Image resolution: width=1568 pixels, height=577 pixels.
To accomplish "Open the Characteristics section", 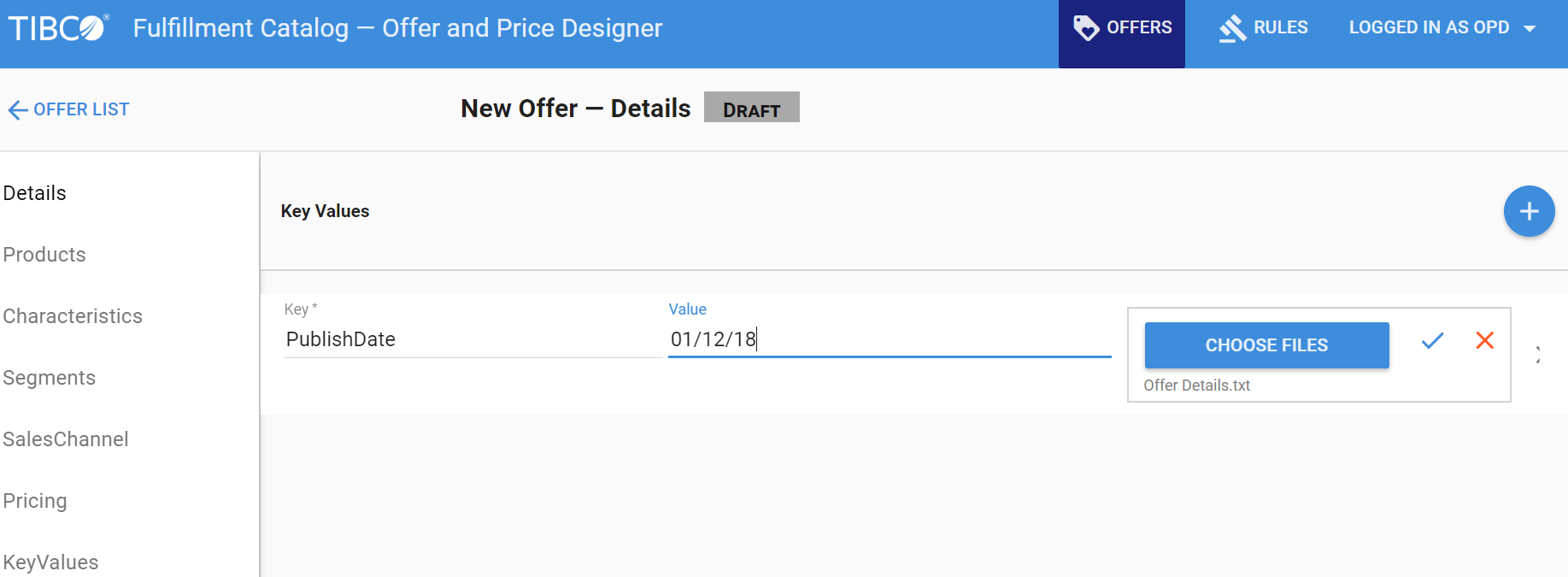I will pos(73,316).
